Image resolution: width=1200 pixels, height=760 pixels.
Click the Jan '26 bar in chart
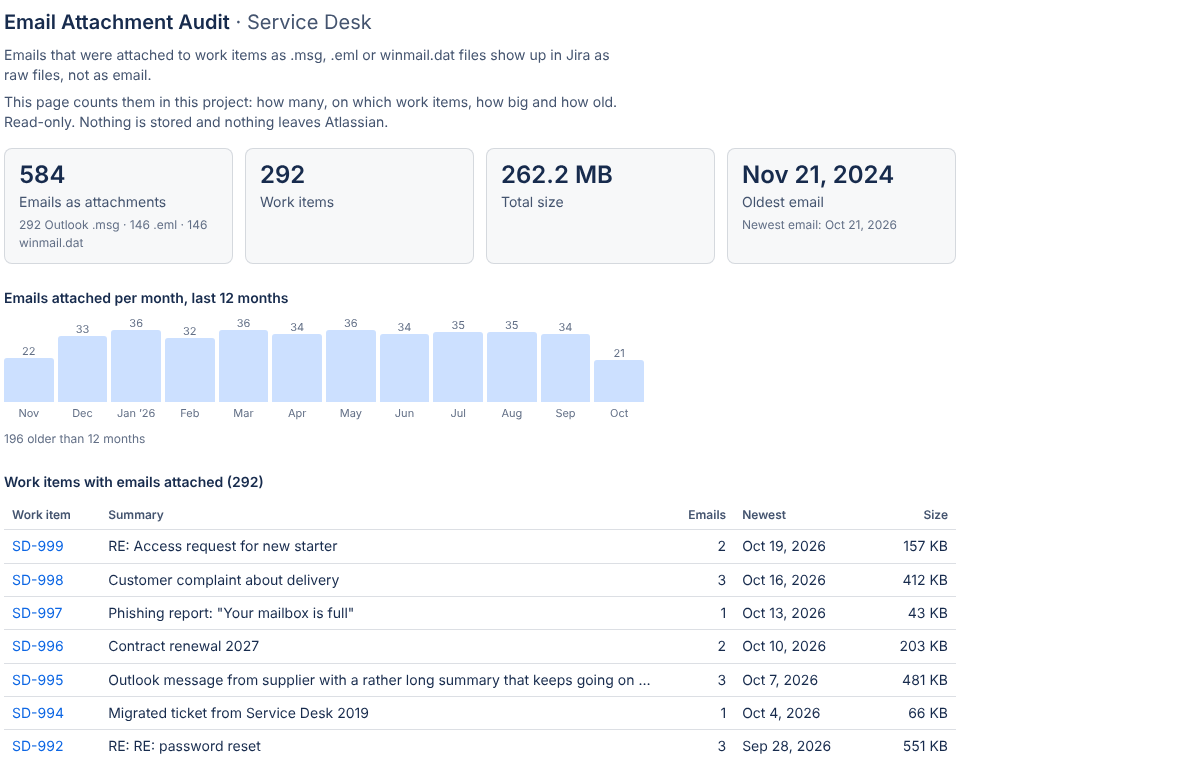[136, 366]
